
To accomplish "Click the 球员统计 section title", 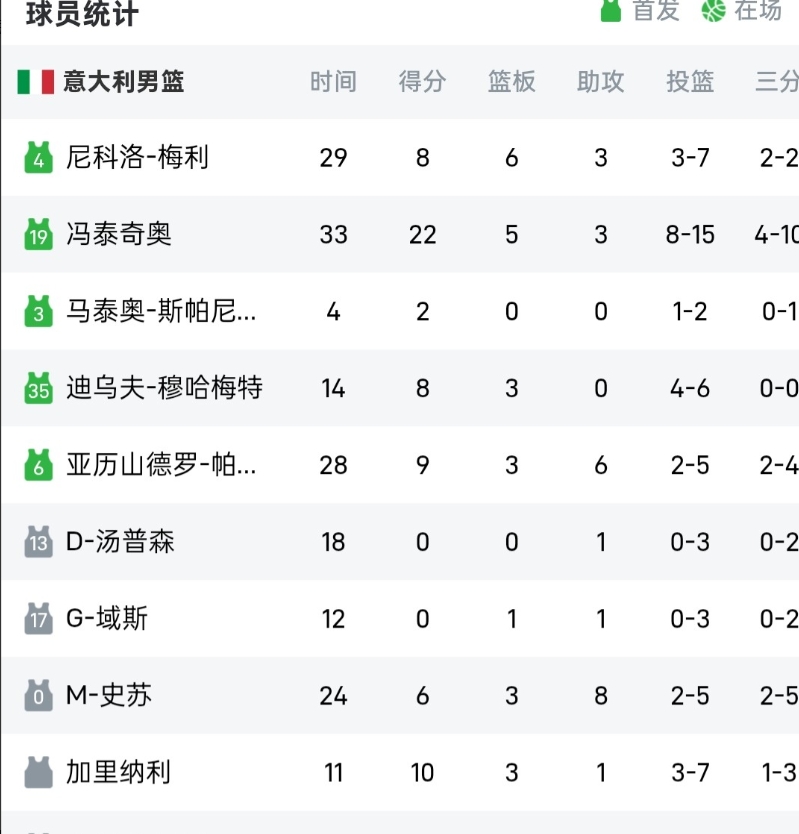I will pos(82,14).
